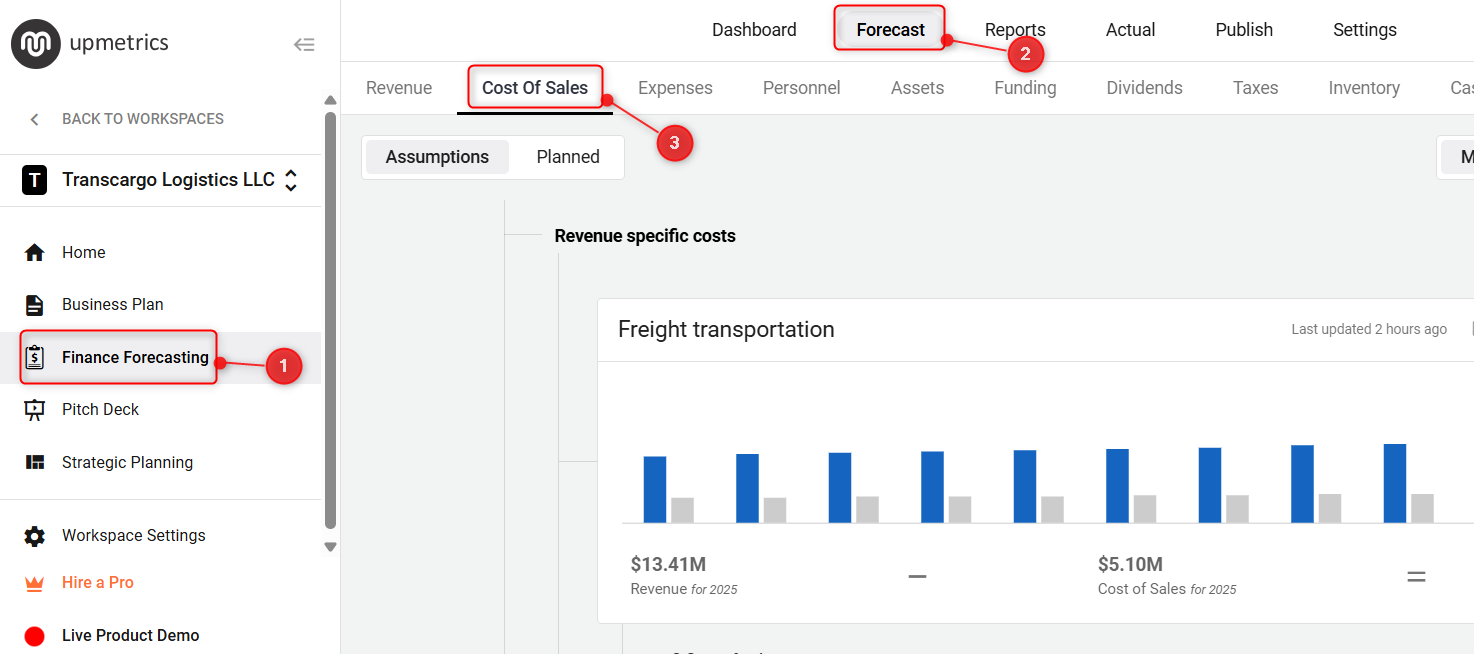Click the Business Plan document icon
The image size is (1474, 654).
point(35,305)
